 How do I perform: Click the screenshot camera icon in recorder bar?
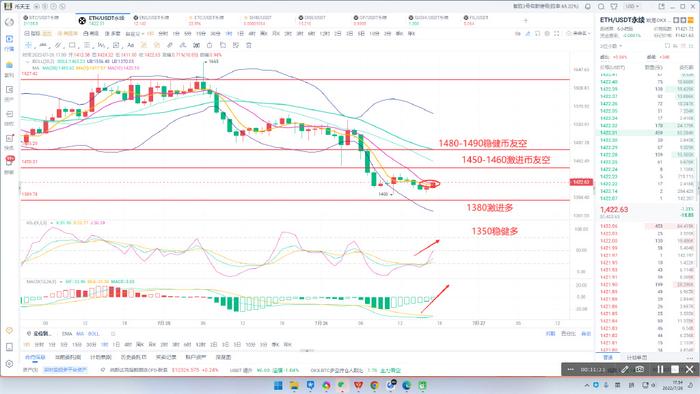(640, 369)
